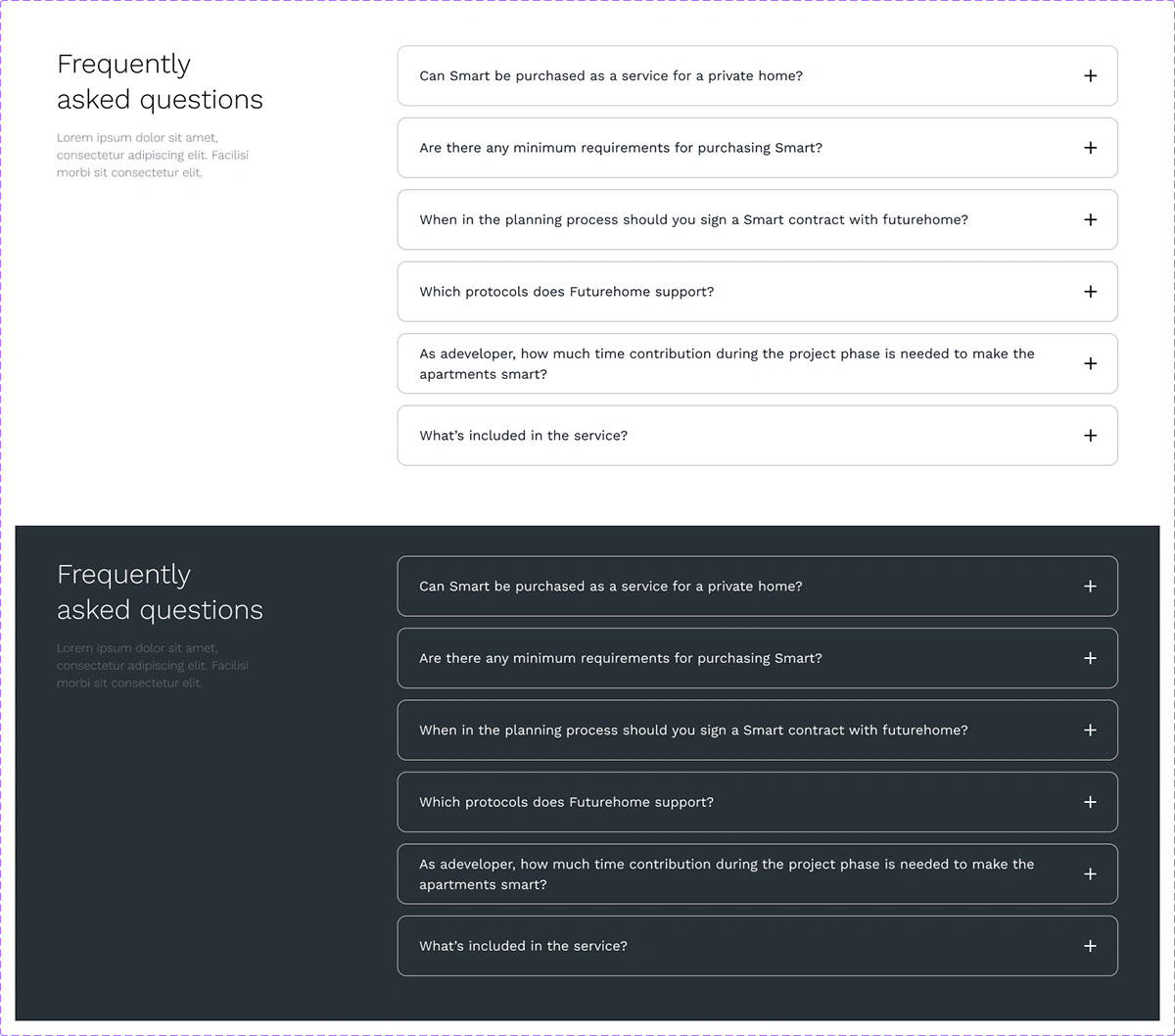The image size is (1175, 1036).
Task: Select 'Which protocols does Futurehome support?' text, light section
Action: [567, 292]
